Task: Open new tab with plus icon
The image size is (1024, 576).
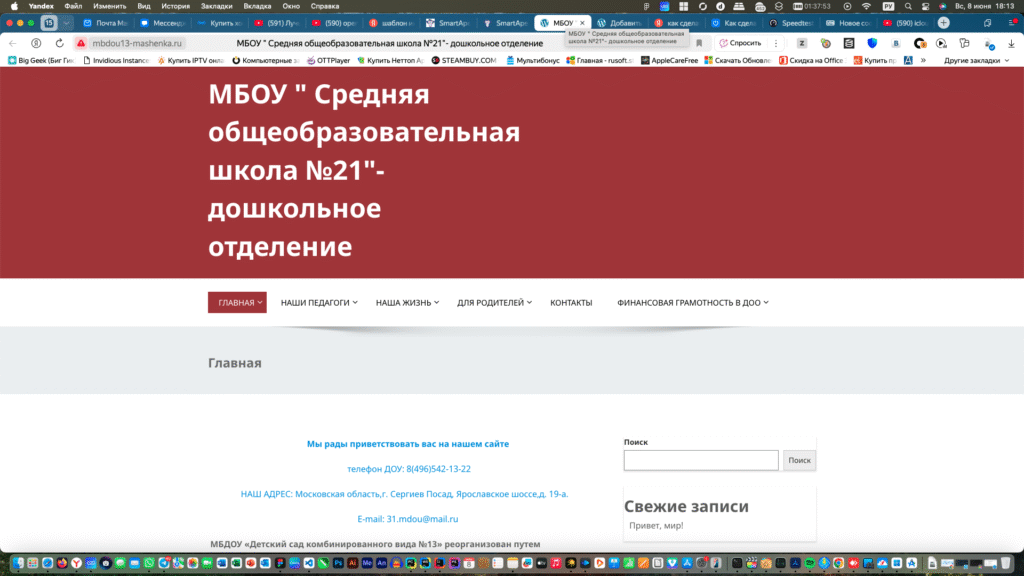Action: [x=943, y=22]
